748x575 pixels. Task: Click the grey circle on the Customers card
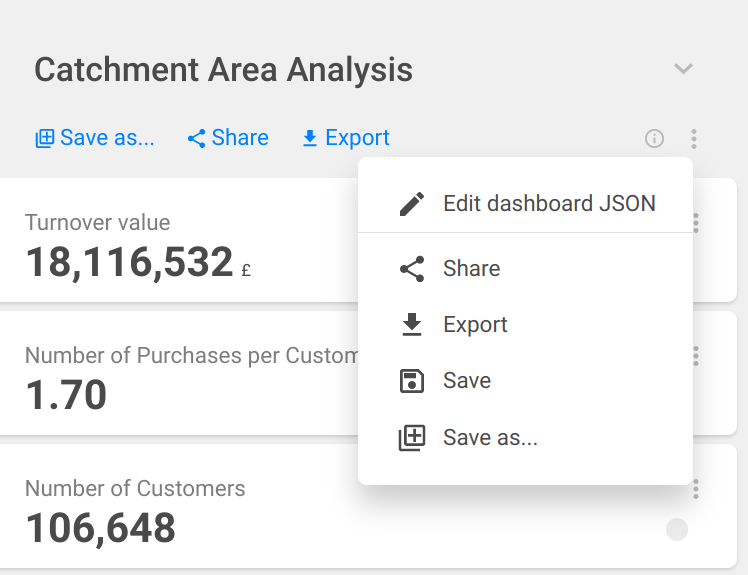pyautogui.click(x=677, y=529)
